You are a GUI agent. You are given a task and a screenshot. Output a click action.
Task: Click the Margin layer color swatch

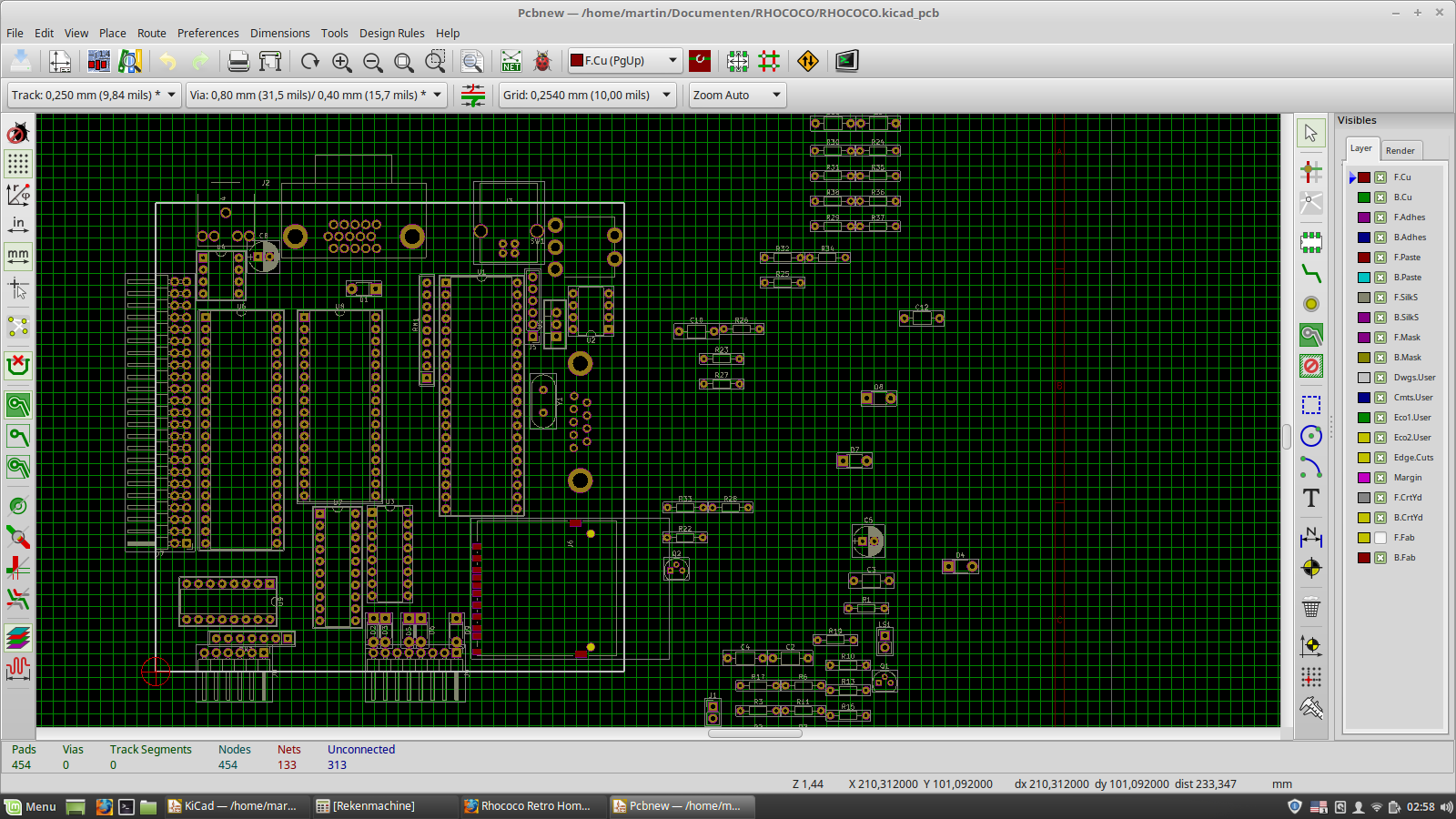(1364, 478)
